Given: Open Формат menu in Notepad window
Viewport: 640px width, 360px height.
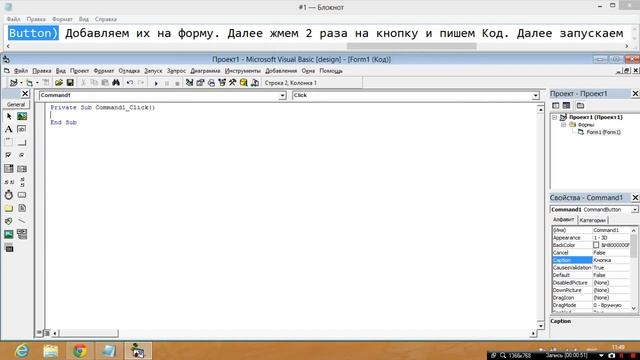Looking at the screenshot, I should (x=62, y=19).
